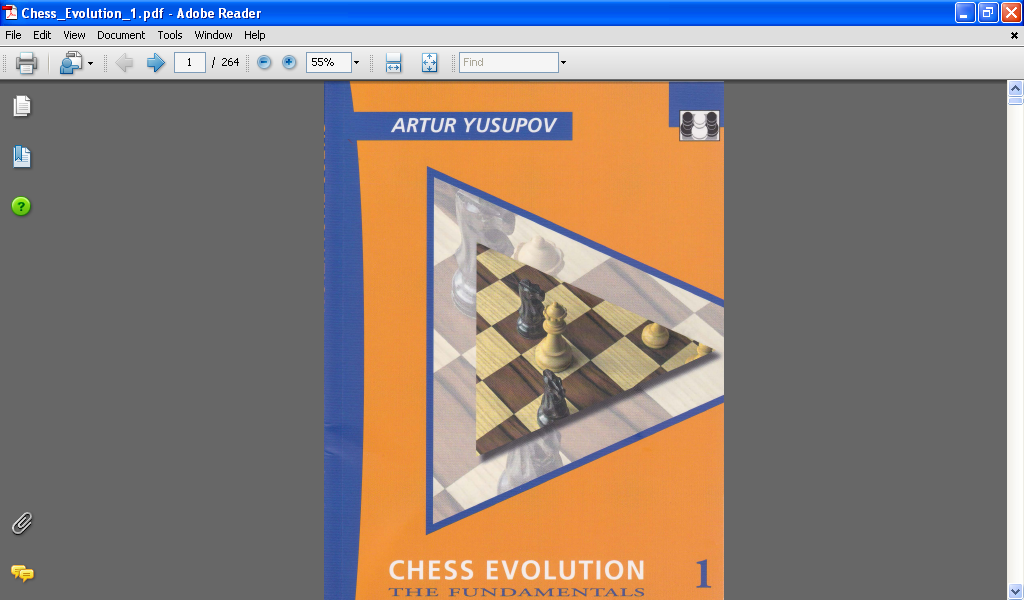Open the Help menu
Image resolution: width=1024 pixels, height=600 pixels.
click(255, 35)
